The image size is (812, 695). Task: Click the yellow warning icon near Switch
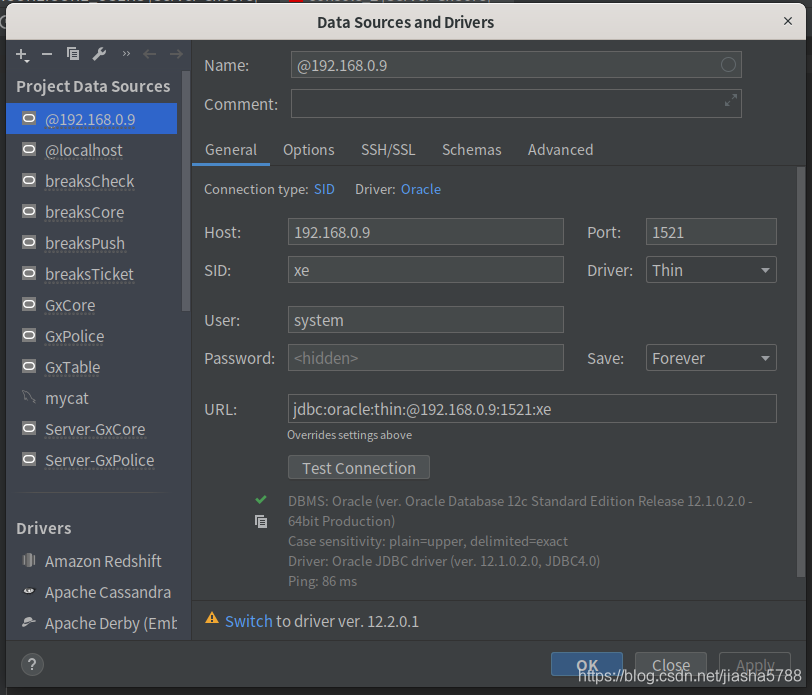(x=212, y=618)
